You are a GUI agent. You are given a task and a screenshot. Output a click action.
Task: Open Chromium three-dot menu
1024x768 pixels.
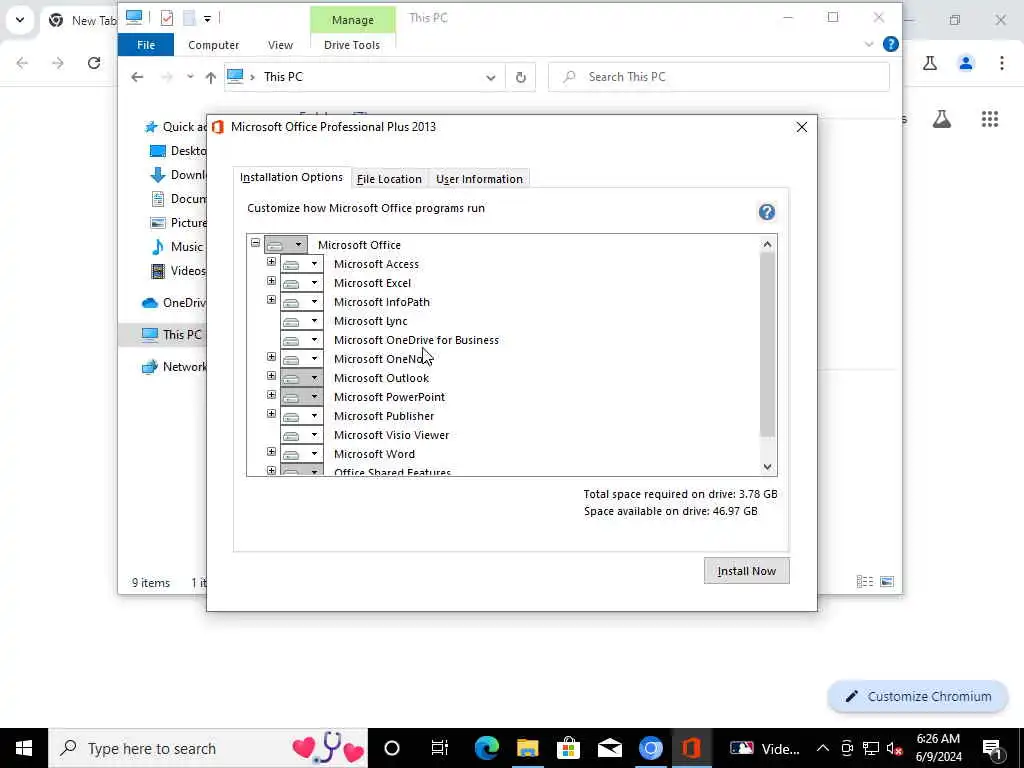pyautogui.click(x=1002, y=63)
